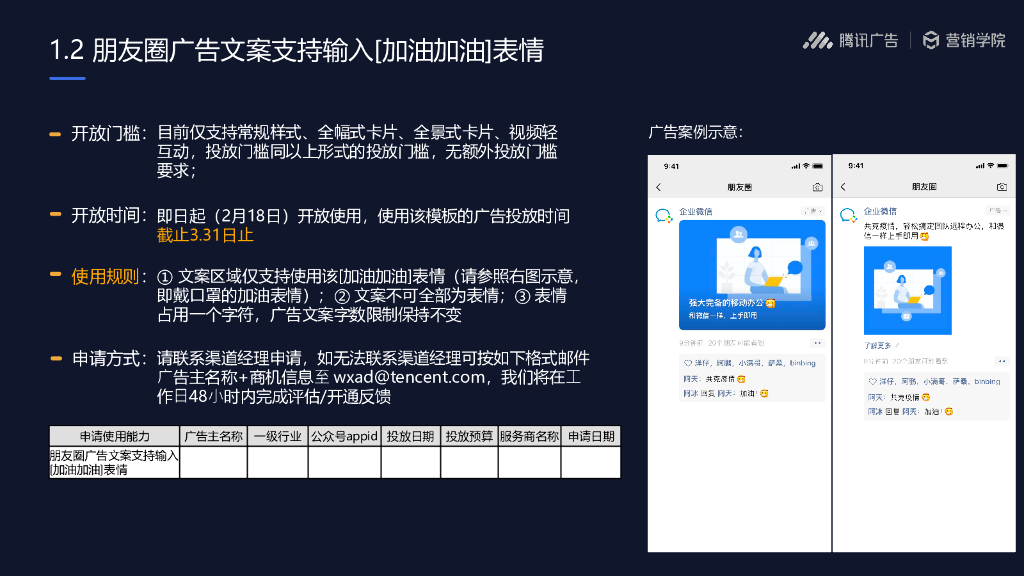Tap camera icon in right phone mockup
The width and height of the screenshot is (1024, 576).
(x=1002, y=187)
